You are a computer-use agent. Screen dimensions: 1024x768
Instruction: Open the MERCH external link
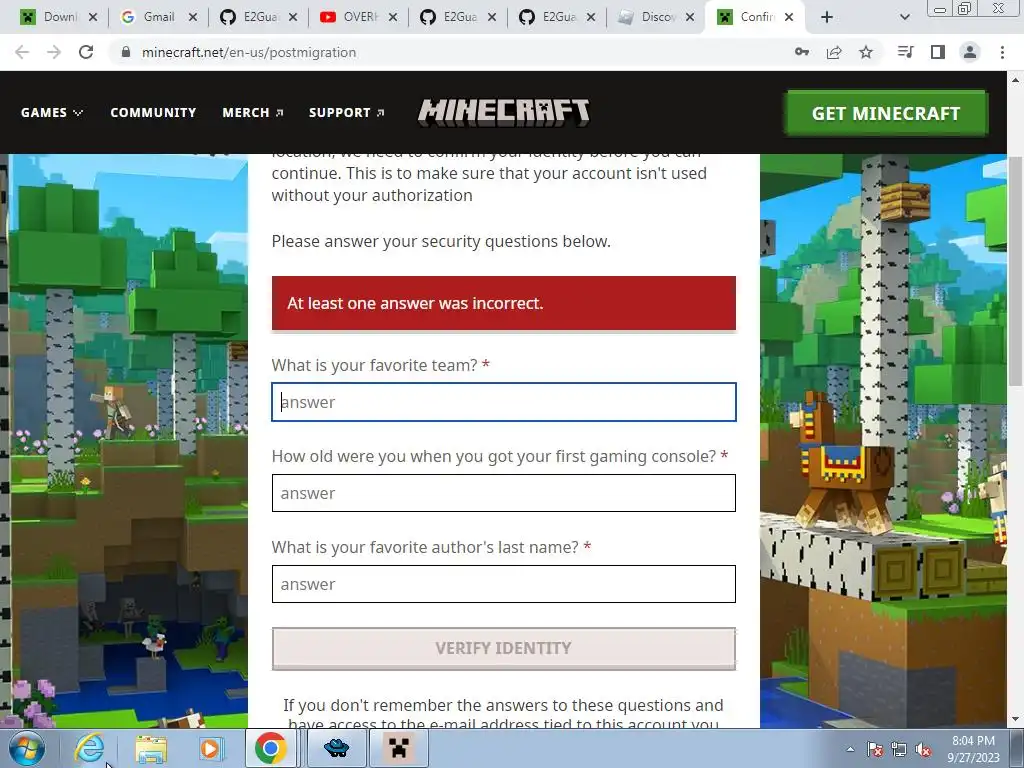click(253, 112)
